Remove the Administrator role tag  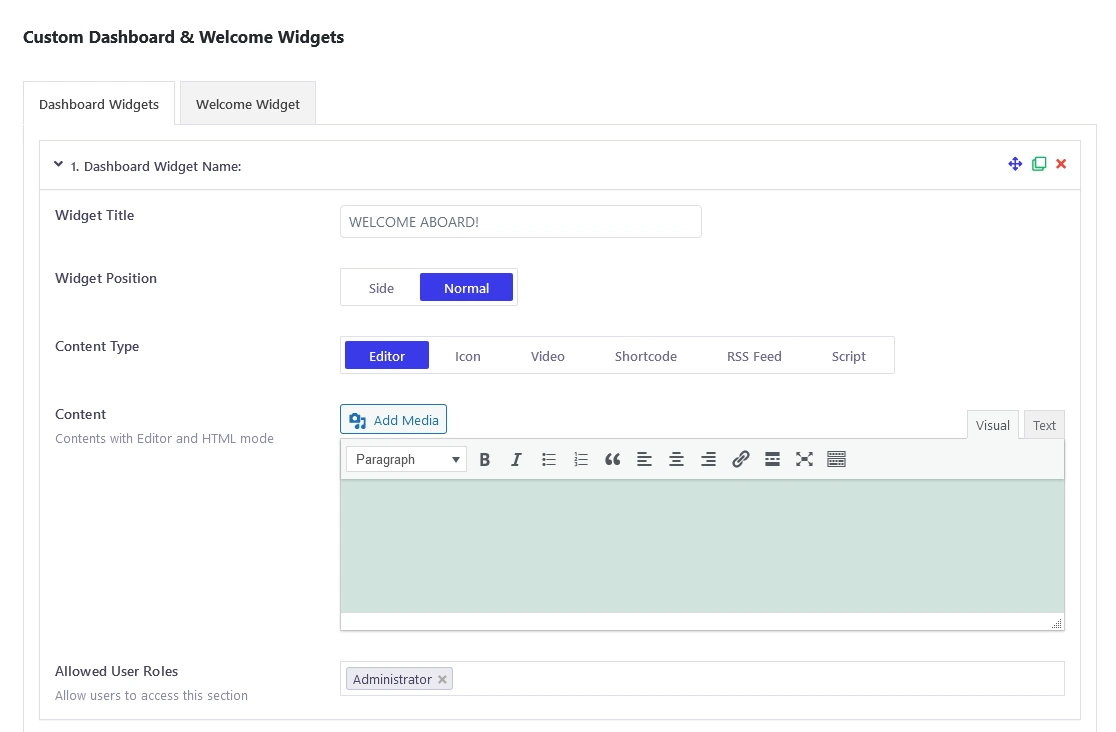click(442, 679)
